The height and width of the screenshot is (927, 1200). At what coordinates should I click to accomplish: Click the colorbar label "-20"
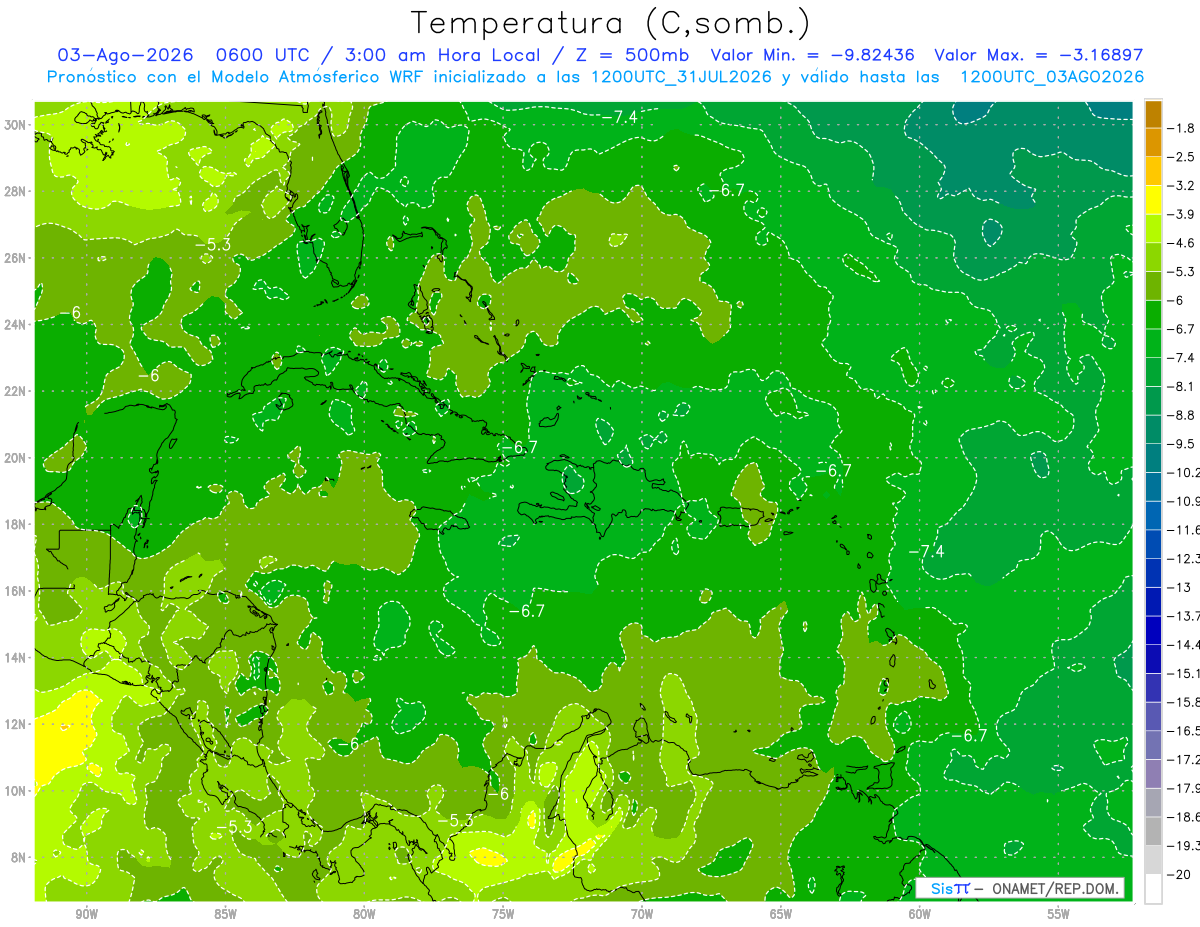click(x=1180, y=874)
